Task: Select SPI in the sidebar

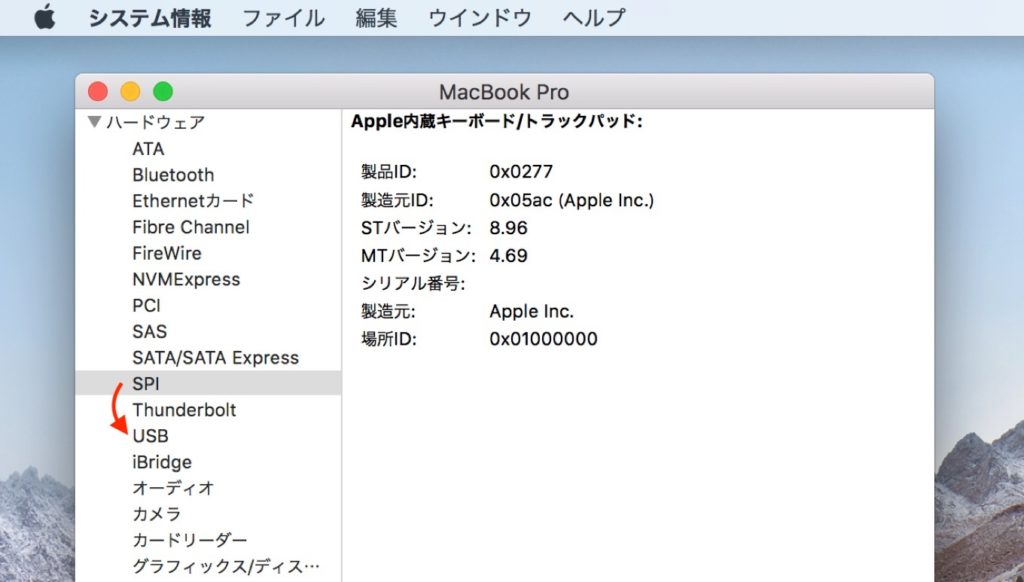Action: pos(147,383)
